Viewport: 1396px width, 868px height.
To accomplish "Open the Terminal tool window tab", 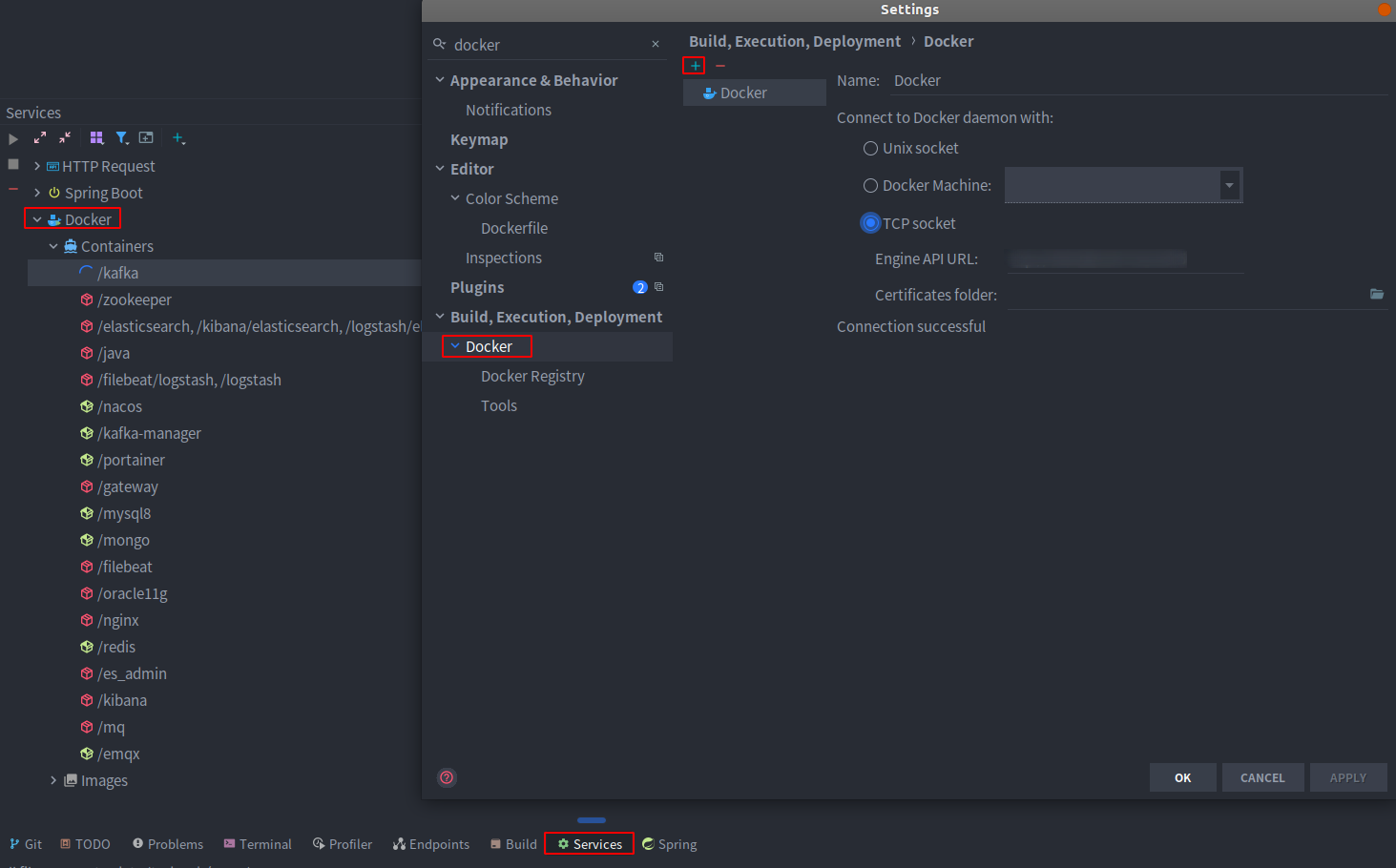I will tap(258, 844).
